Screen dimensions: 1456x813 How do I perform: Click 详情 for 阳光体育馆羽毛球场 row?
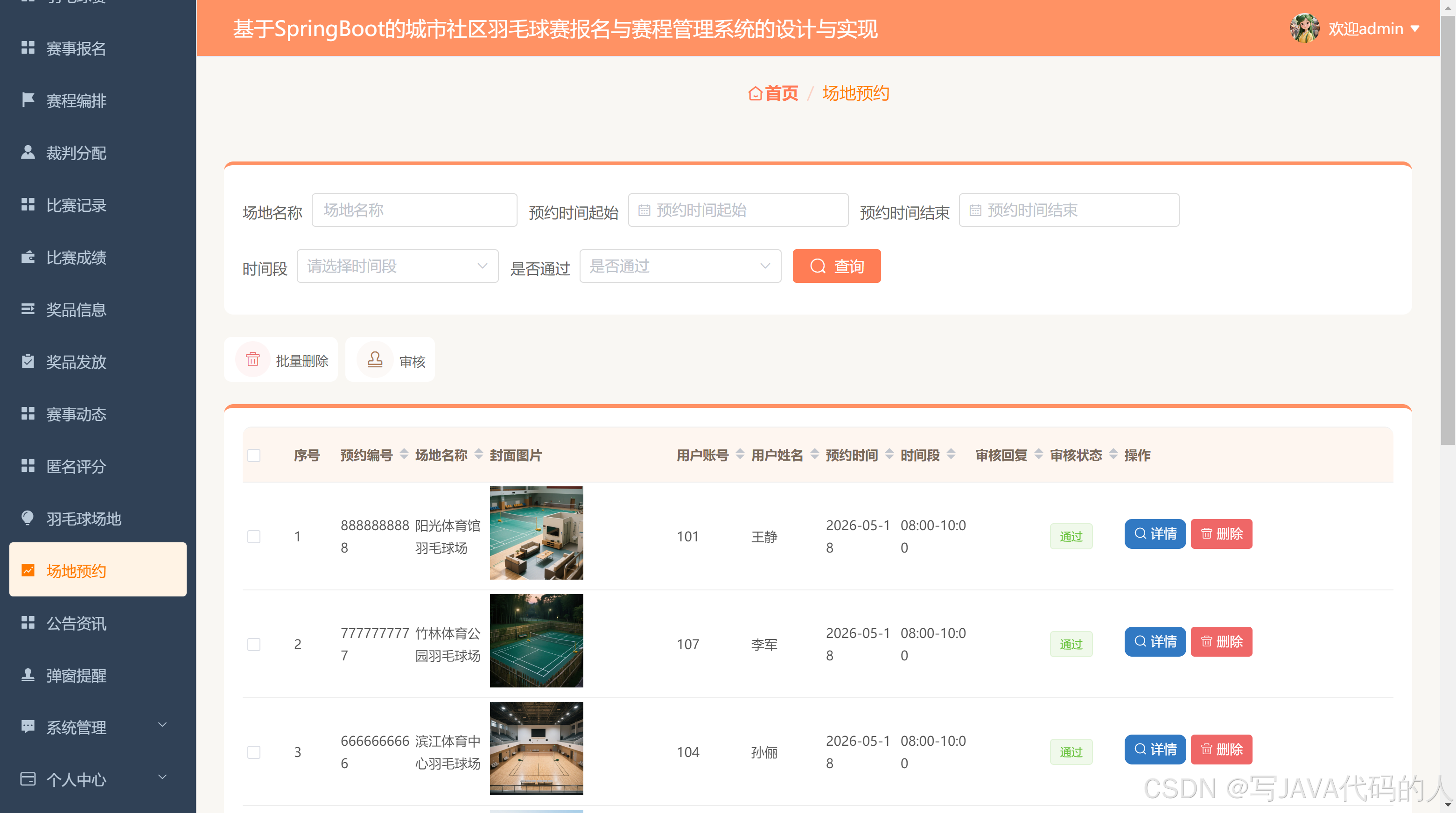(x=1155, y=534)
